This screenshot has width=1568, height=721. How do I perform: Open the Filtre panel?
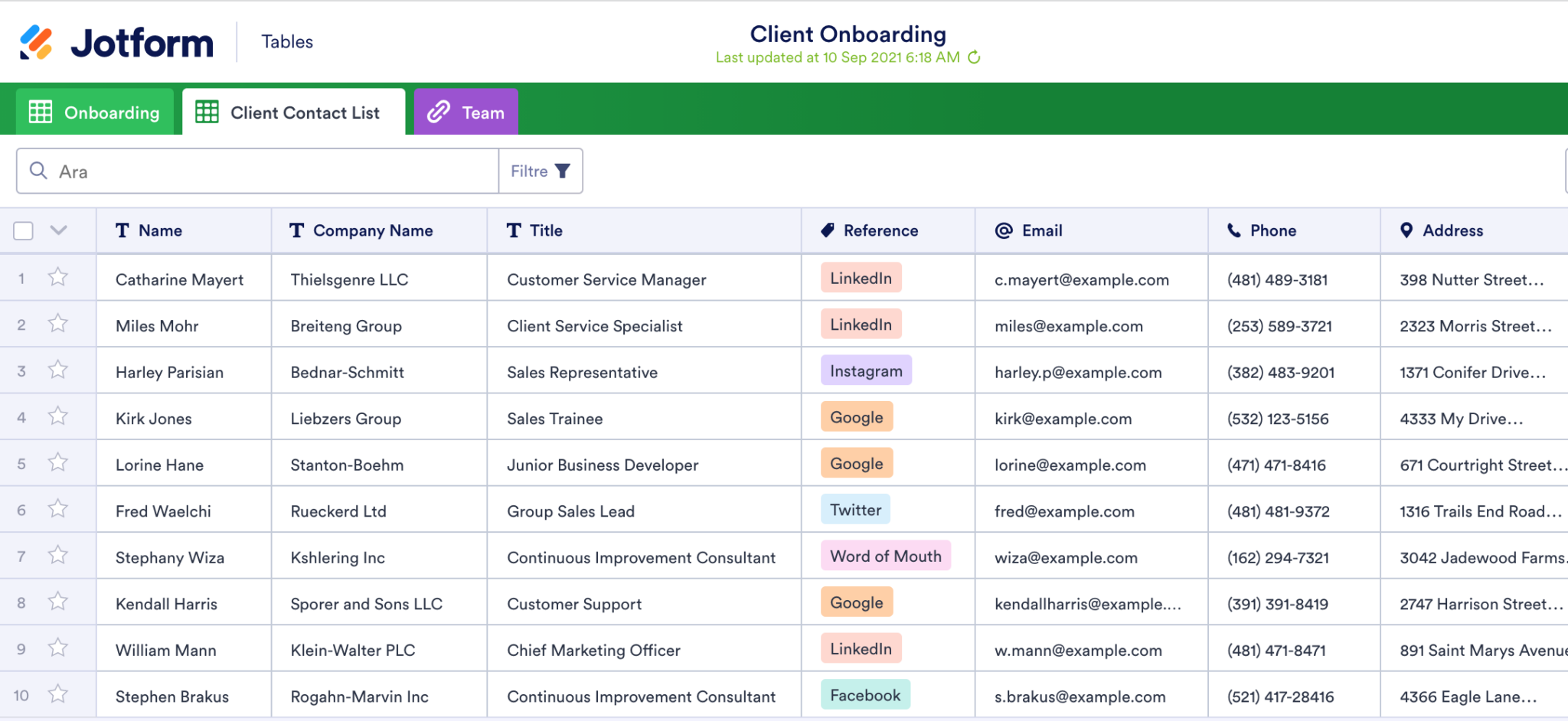pyautogui.click(x=540, y=171)
